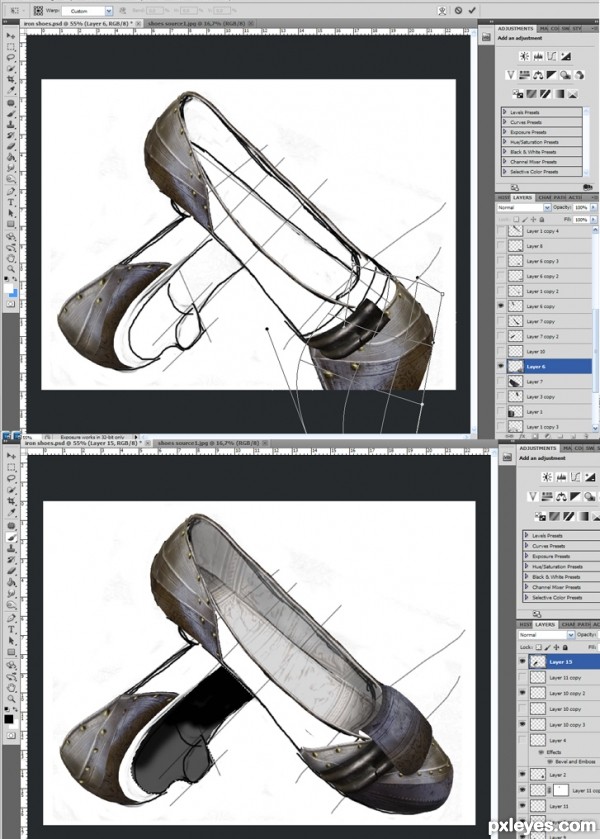Viewport: 600px width, 839px height.
Task: Select the Type tool in the lower window's toolbox
Action: point(11,629)
